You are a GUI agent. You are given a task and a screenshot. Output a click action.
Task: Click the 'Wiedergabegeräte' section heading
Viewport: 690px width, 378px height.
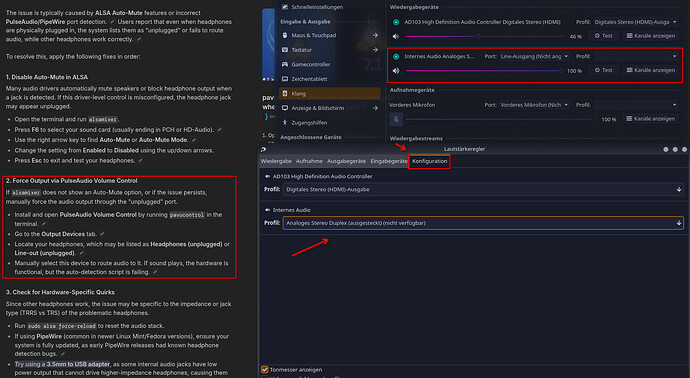(414, 7)
